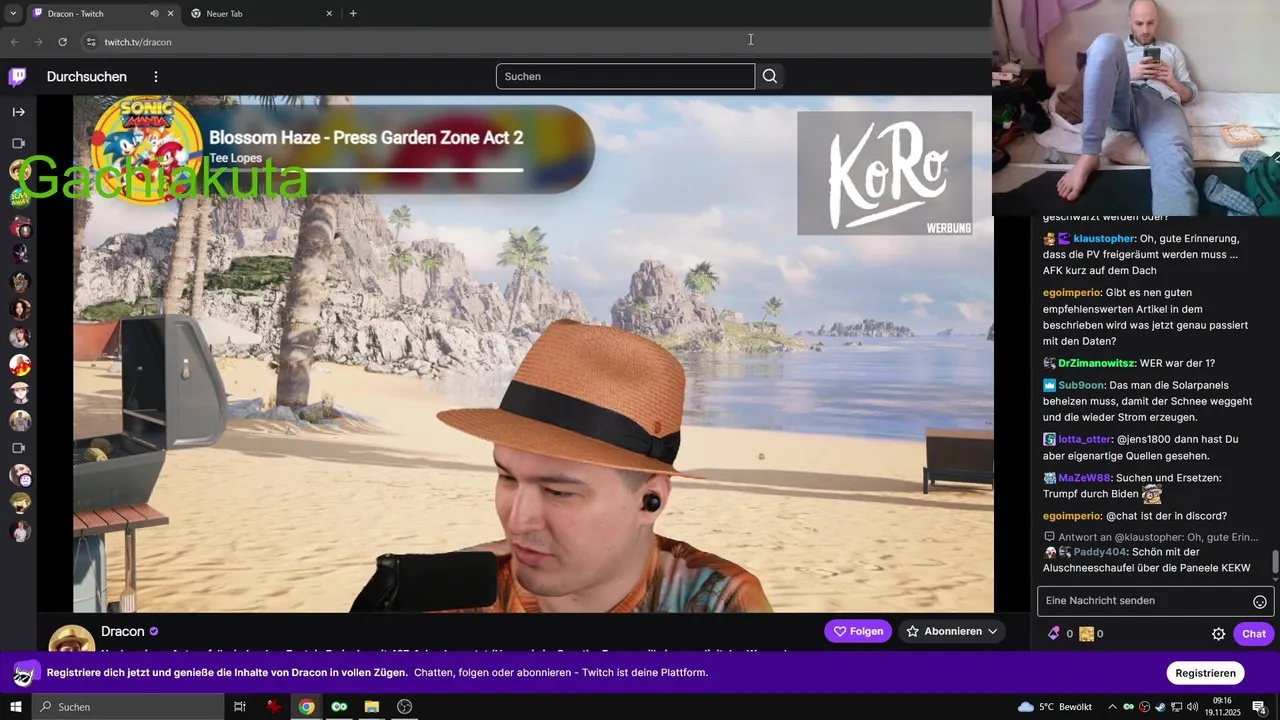Image resolution: width=1280 pixels, height=720 pixels.
Task: Select the Dracon - Twitch tab
Action: pos(103,14)
